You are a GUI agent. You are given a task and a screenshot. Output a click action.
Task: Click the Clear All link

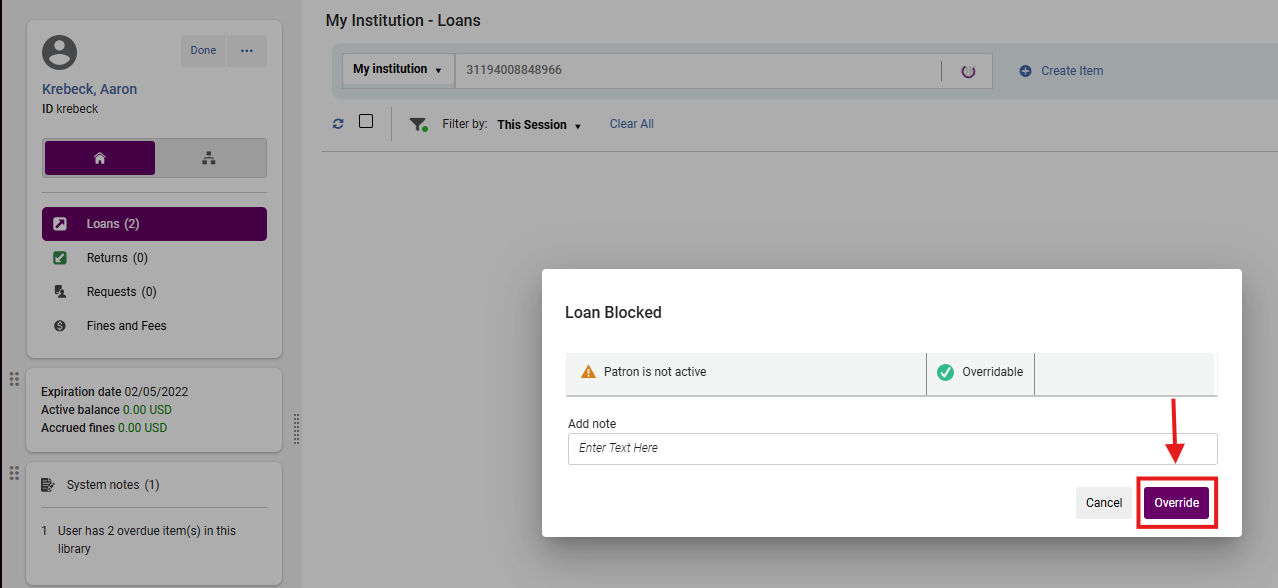coord(631,124)
